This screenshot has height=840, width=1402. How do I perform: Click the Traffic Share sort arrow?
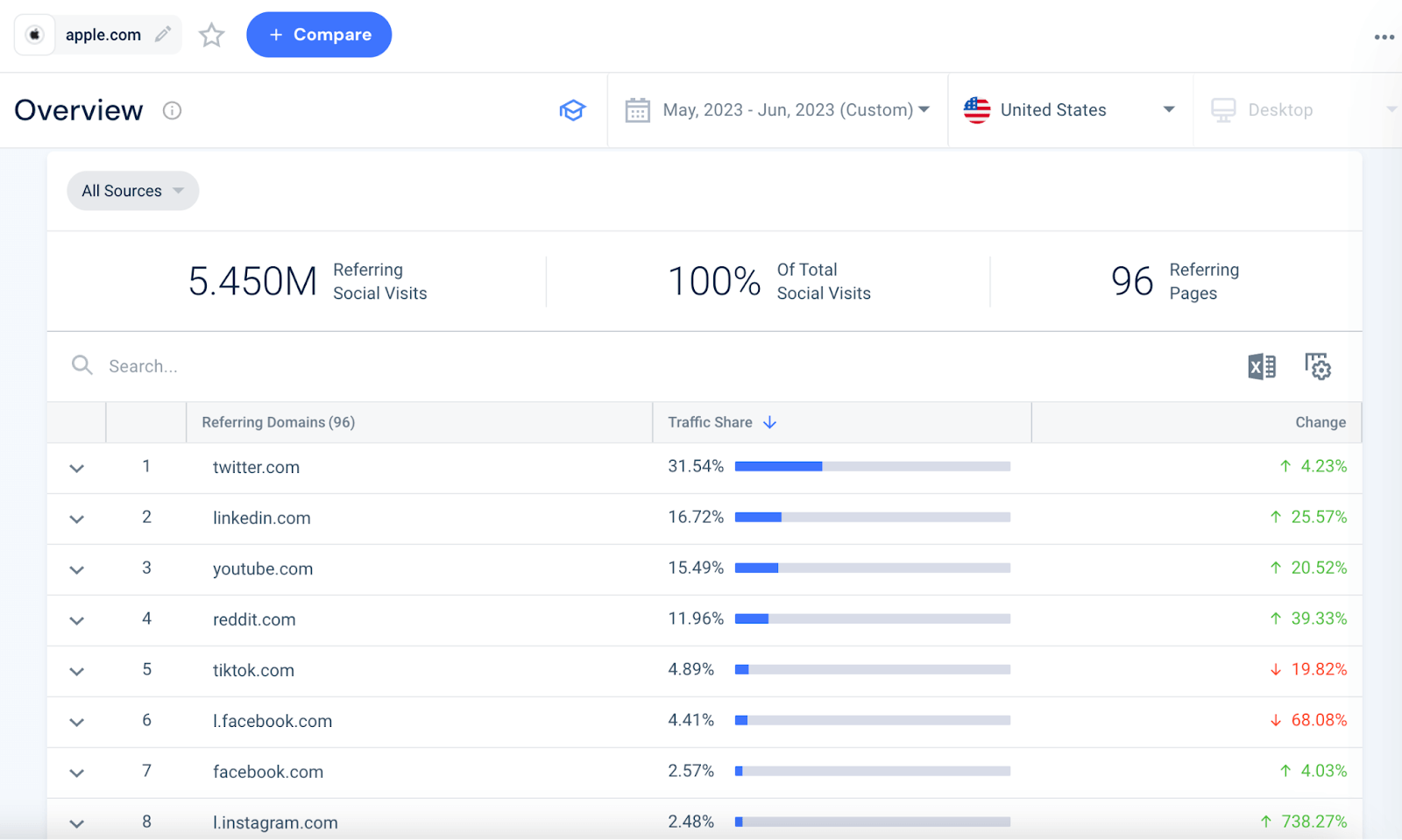point(769,422)
